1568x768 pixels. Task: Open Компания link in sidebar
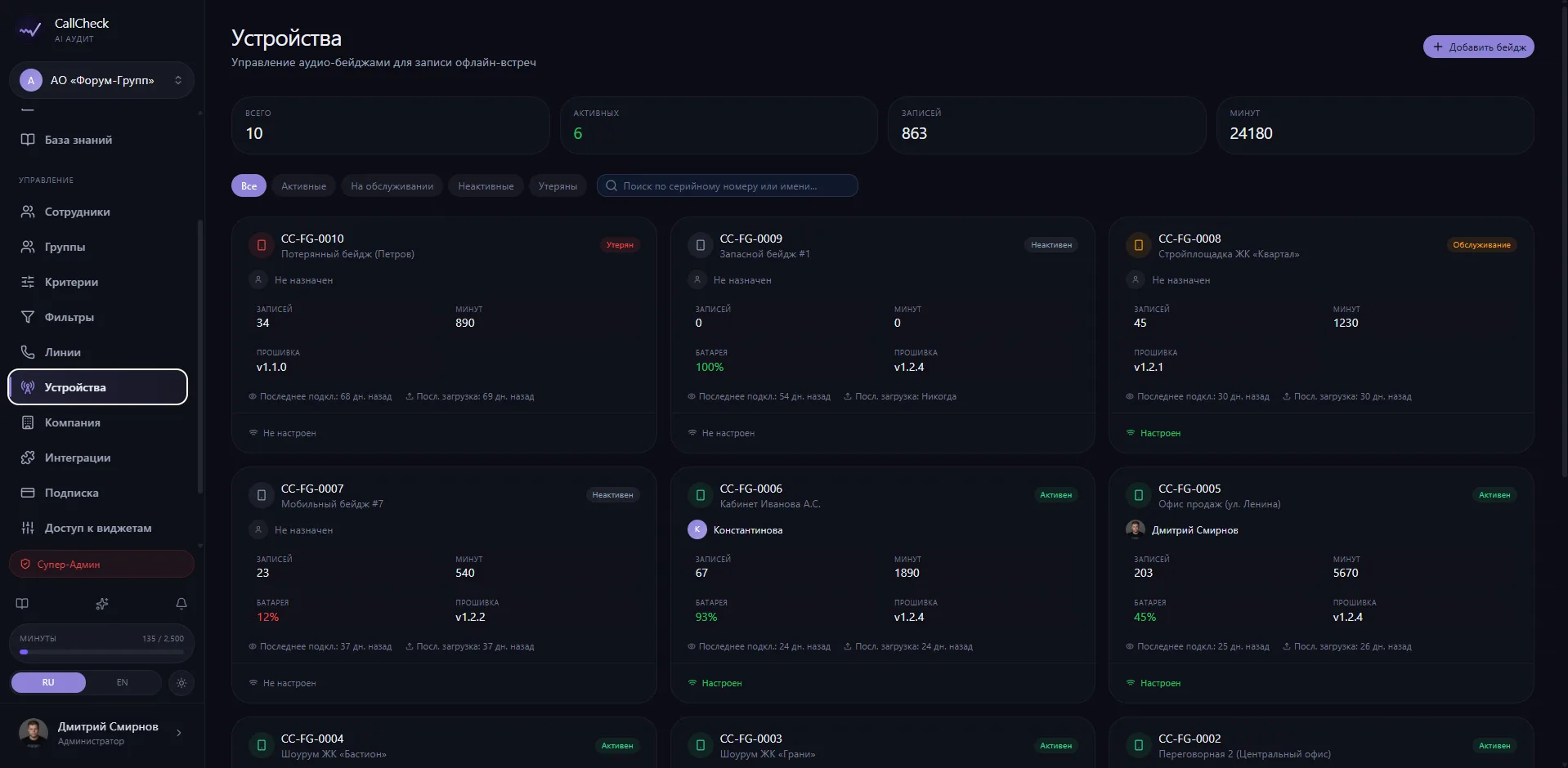pyautogui.click(x=98, y=422)
